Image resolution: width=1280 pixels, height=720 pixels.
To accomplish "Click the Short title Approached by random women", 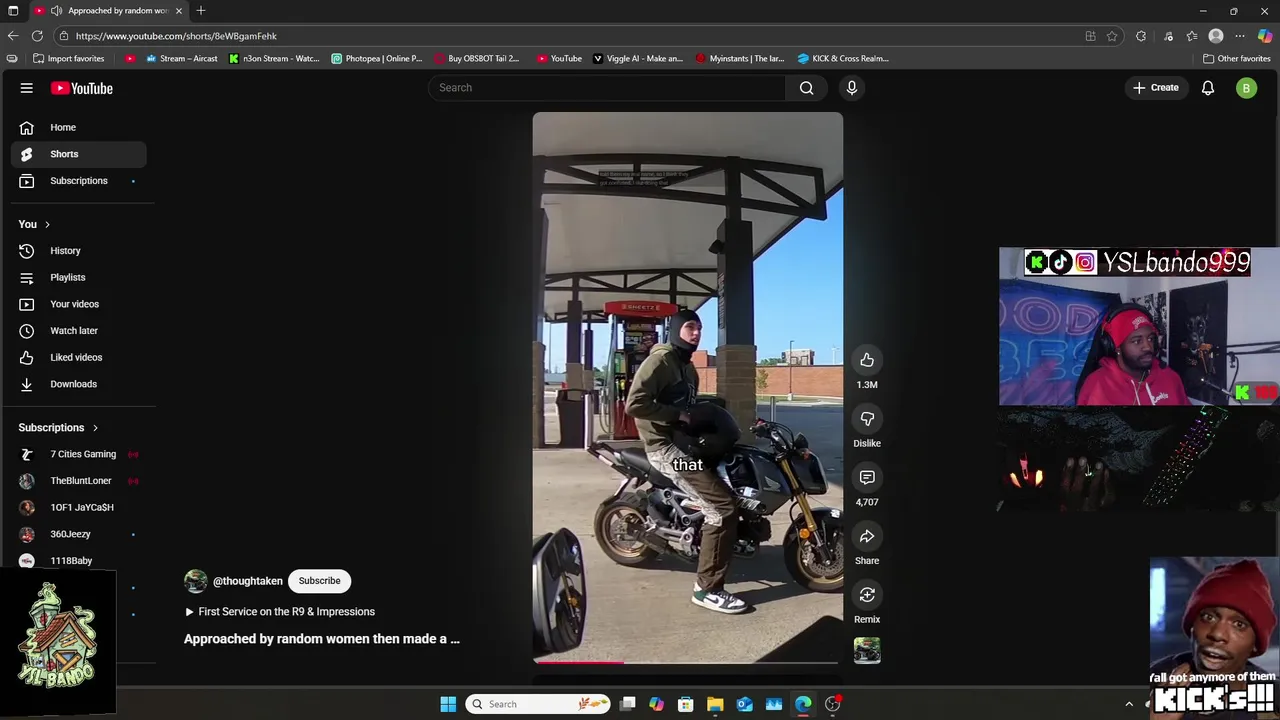I will pos(322,639).
